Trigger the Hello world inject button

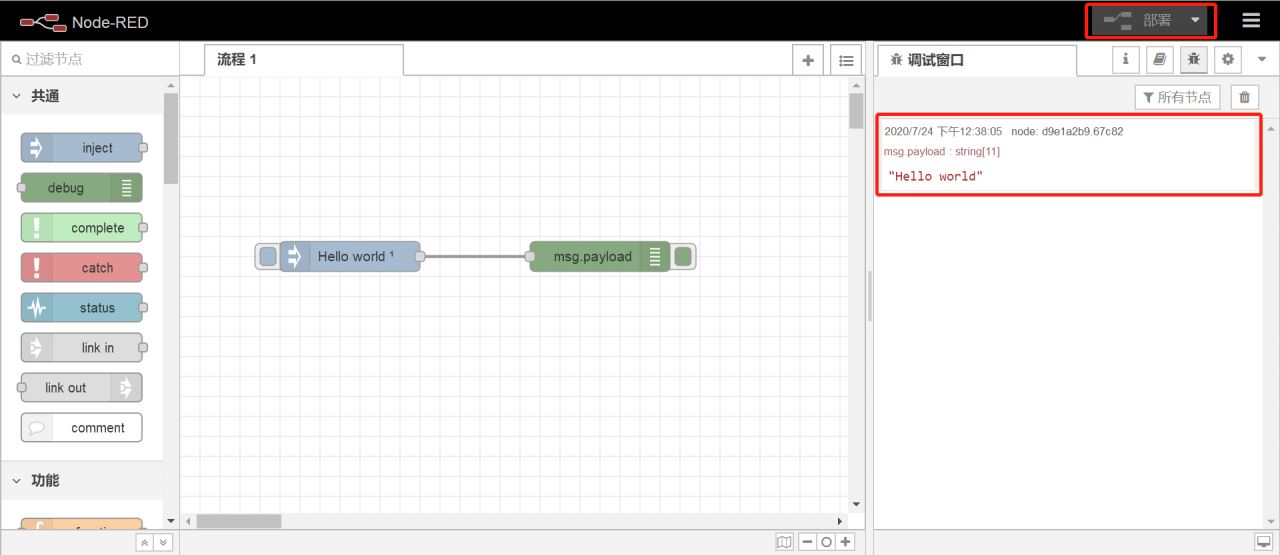pos(267,257)
